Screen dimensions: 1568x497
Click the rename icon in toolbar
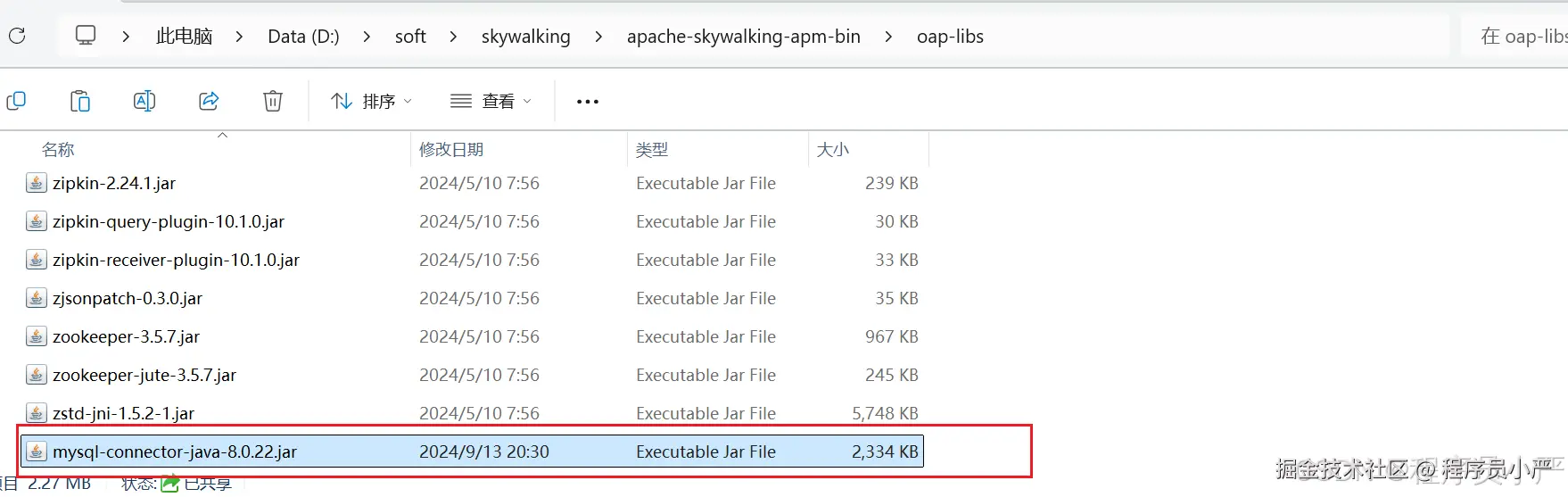click(x=144, y=101)
